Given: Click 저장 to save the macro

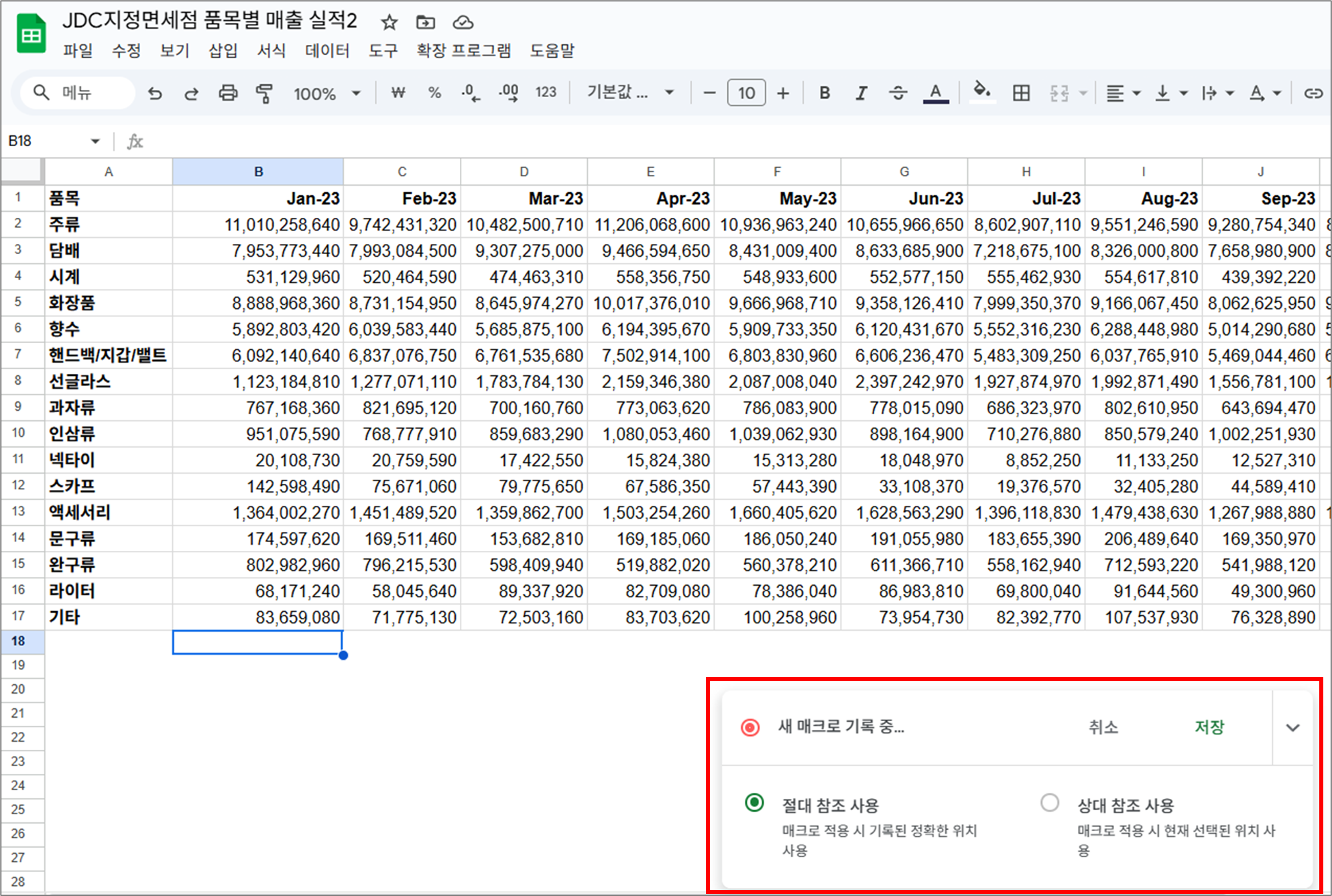Looking at the screenshot, I should click(x=1209, y=727).
